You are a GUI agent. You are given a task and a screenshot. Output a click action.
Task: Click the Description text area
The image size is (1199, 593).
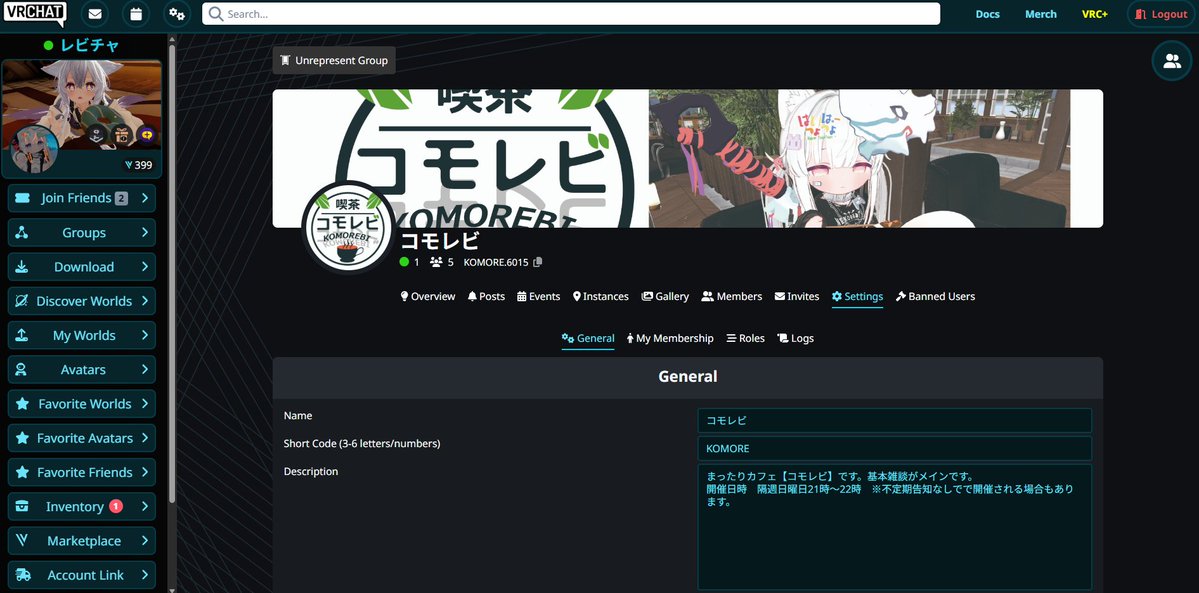[895, 527]
